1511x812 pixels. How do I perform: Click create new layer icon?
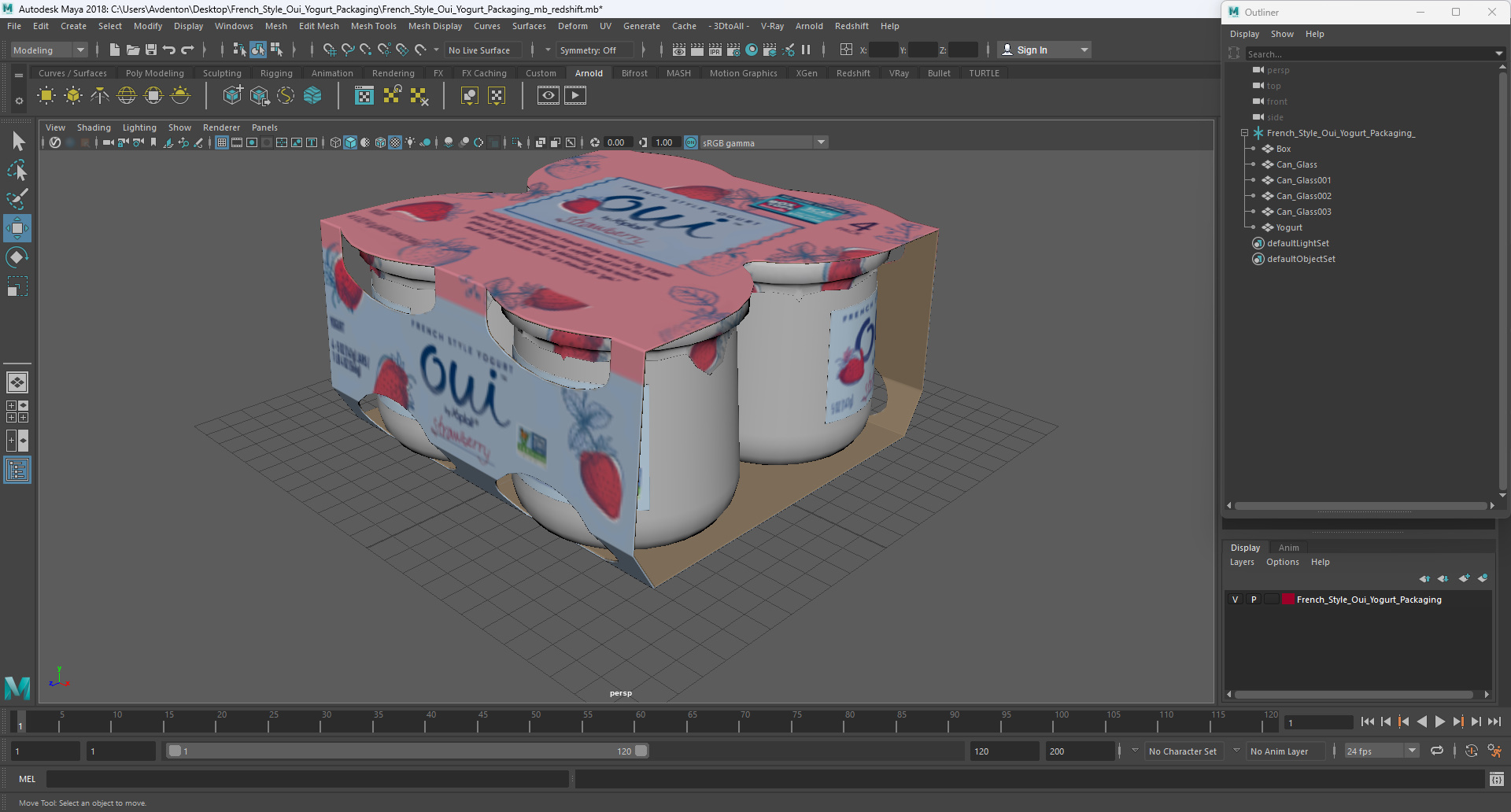(x=1464, y=578)
